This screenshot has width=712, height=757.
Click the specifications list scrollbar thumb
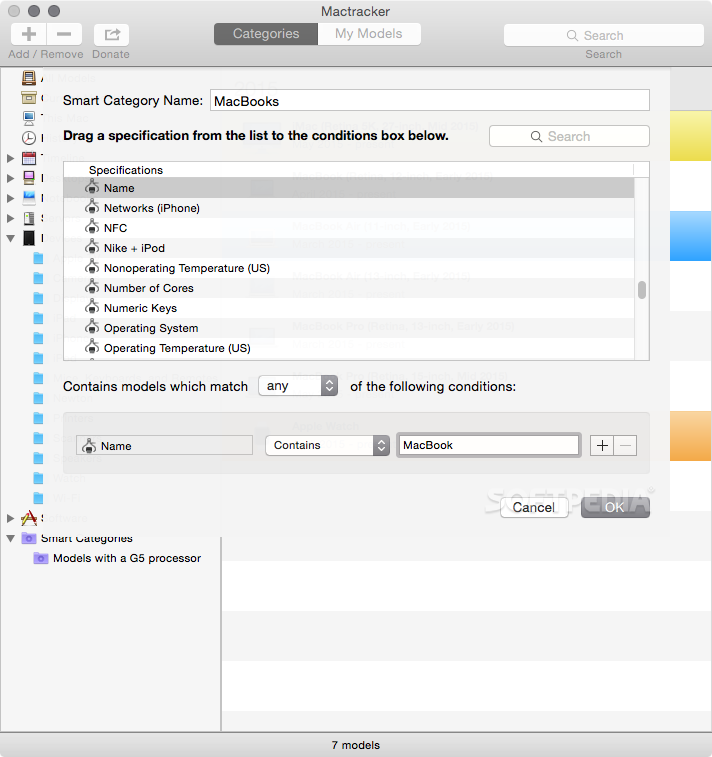(x=642, y=290)
